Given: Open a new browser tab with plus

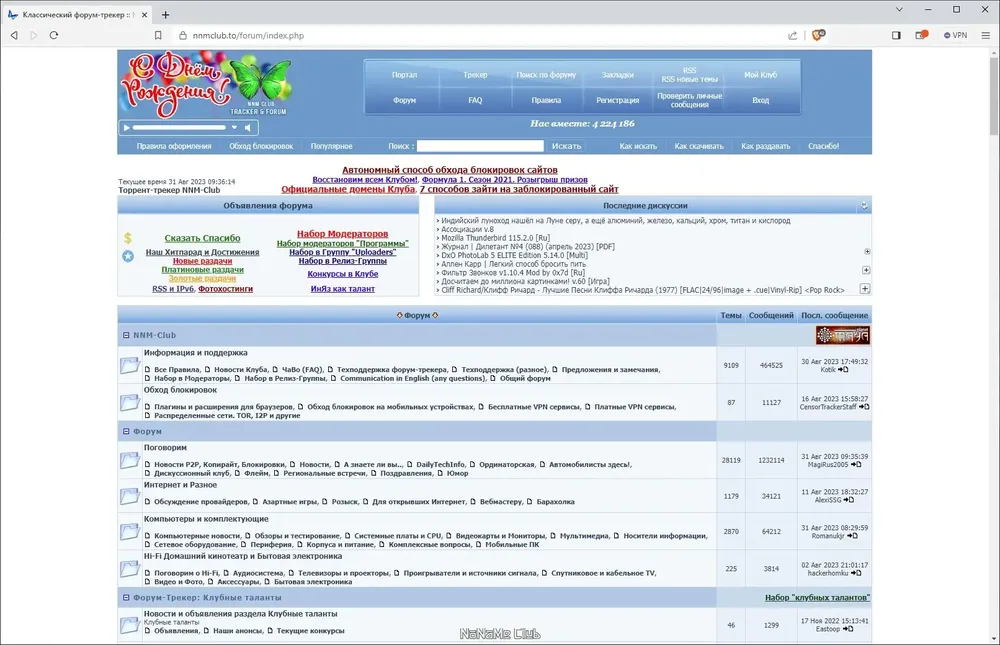Looking at the screenshot, I should click(x=165, y=15).
